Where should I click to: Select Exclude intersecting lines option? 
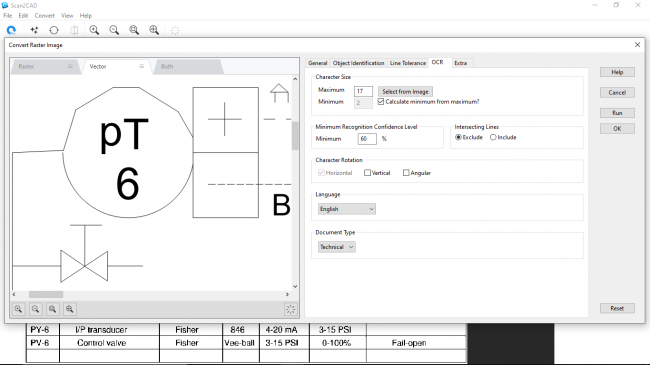tap(458, 137)
